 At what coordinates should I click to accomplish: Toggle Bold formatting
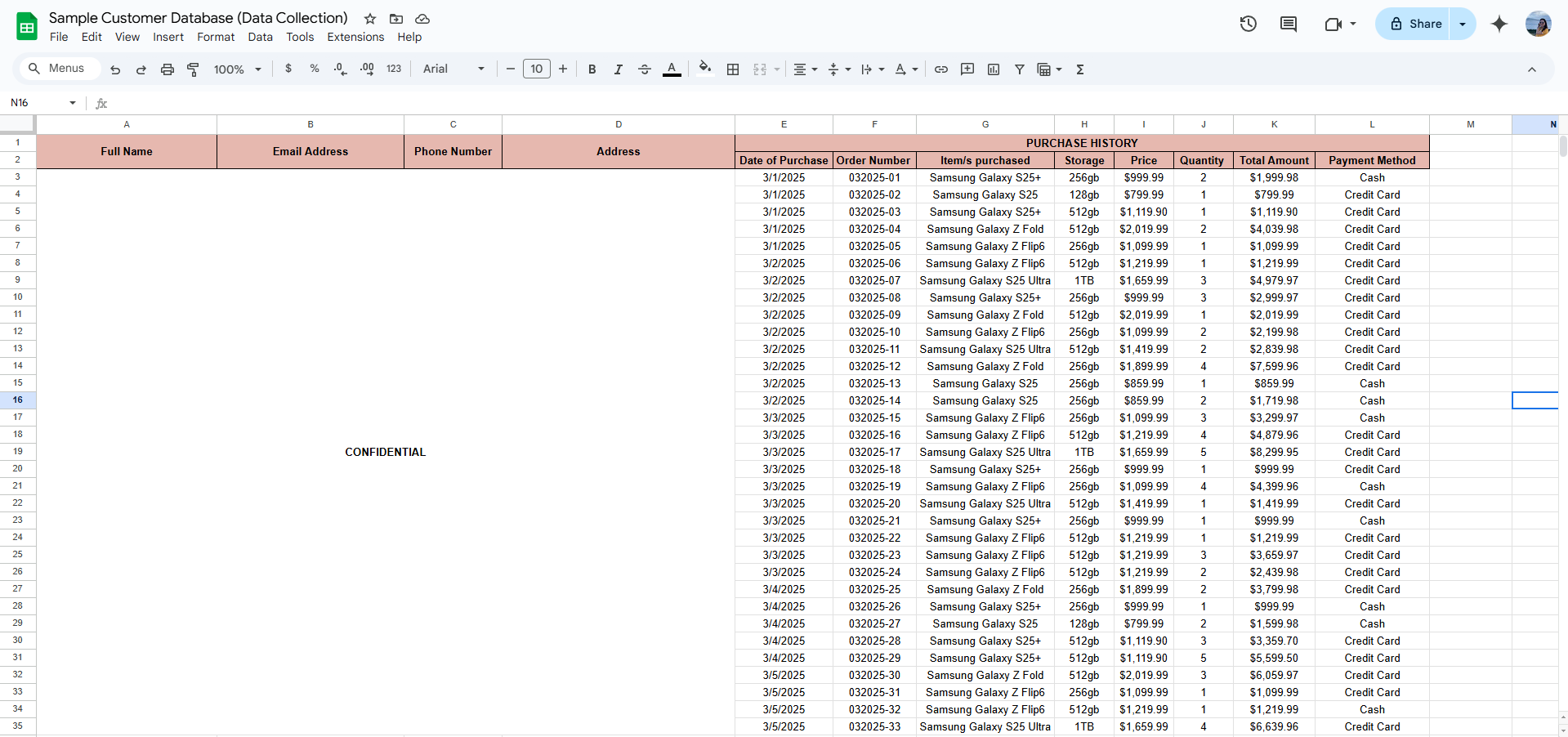[592, 69]
